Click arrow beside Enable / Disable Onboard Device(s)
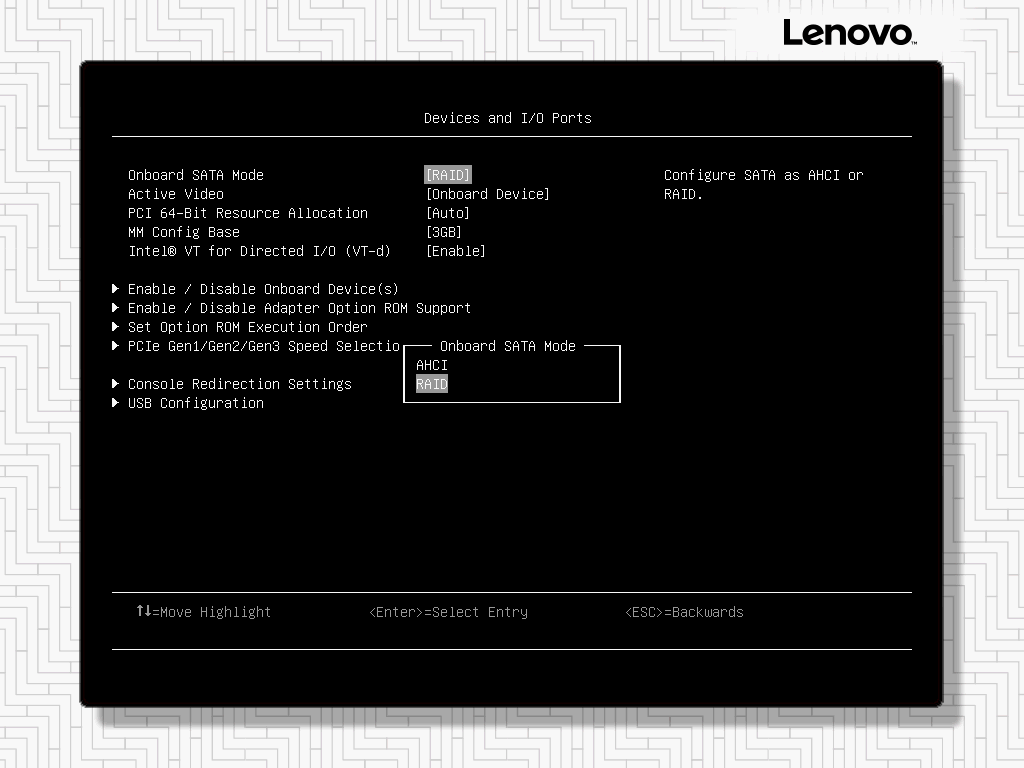The width and height of the screenshot is (1024, 768). [116, 289]
